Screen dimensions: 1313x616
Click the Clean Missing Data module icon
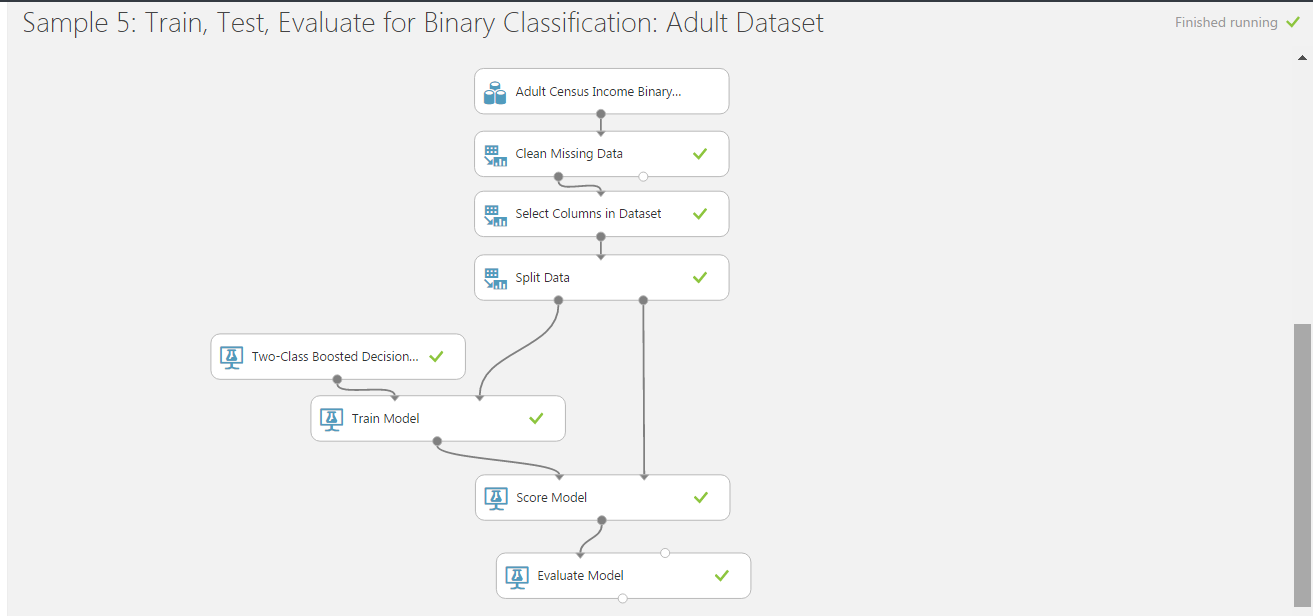pos(495,155)
